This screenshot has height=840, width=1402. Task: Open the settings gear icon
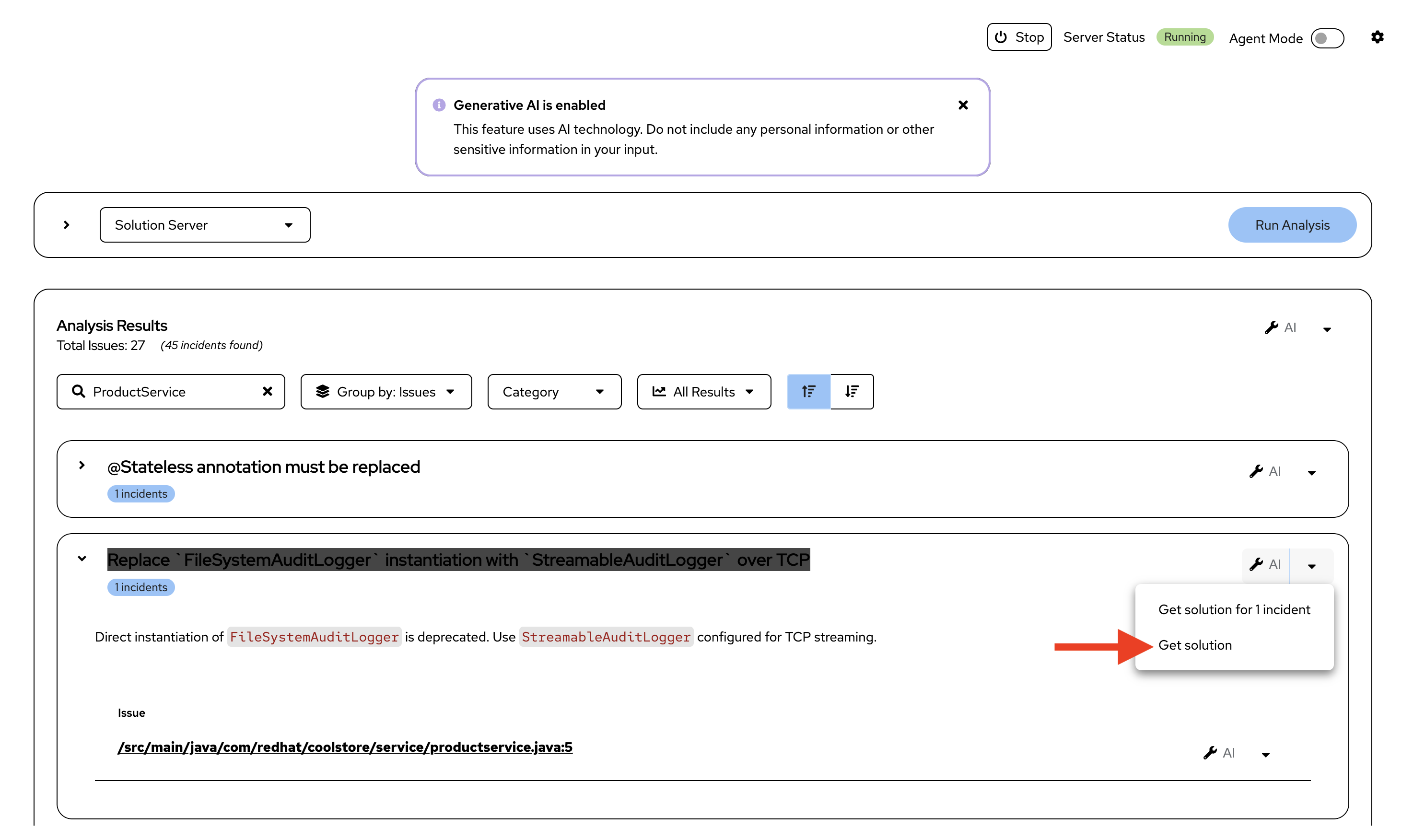[1377, 37]
